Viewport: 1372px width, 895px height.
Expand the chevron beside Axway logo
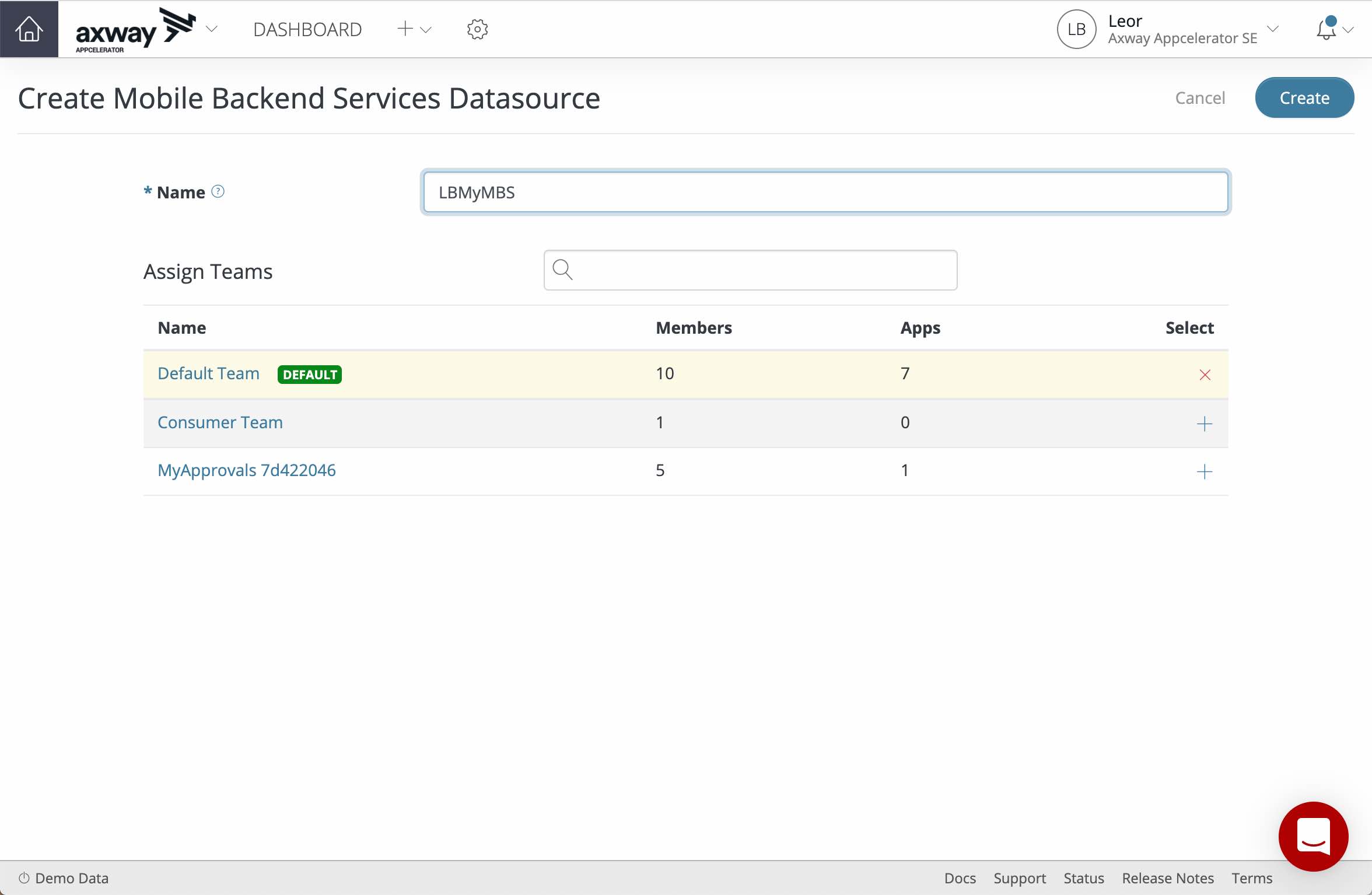tap(212, 29)
